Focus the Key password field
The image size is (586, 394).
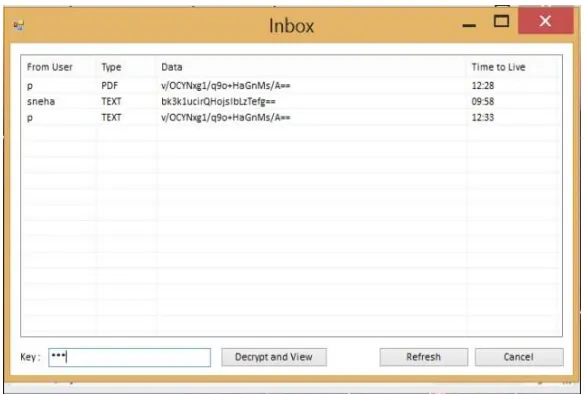tap(129, 357)
